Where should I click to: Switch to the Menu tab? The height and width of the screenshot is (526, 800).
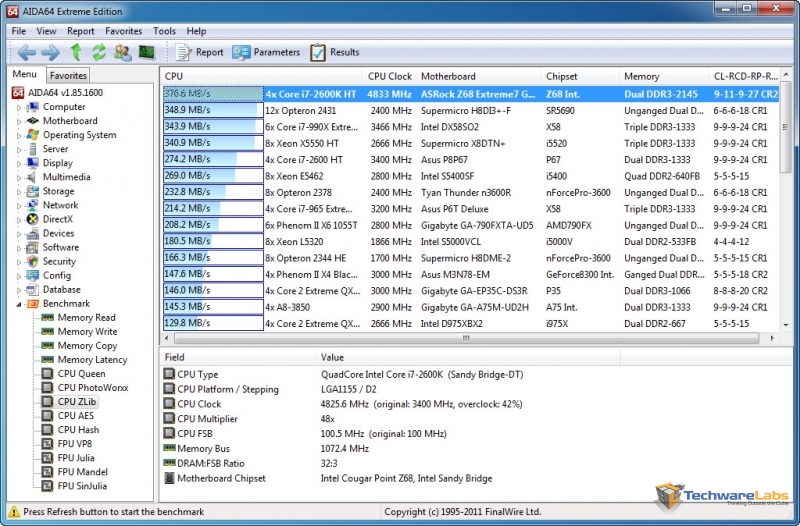(x=24, y=74)
